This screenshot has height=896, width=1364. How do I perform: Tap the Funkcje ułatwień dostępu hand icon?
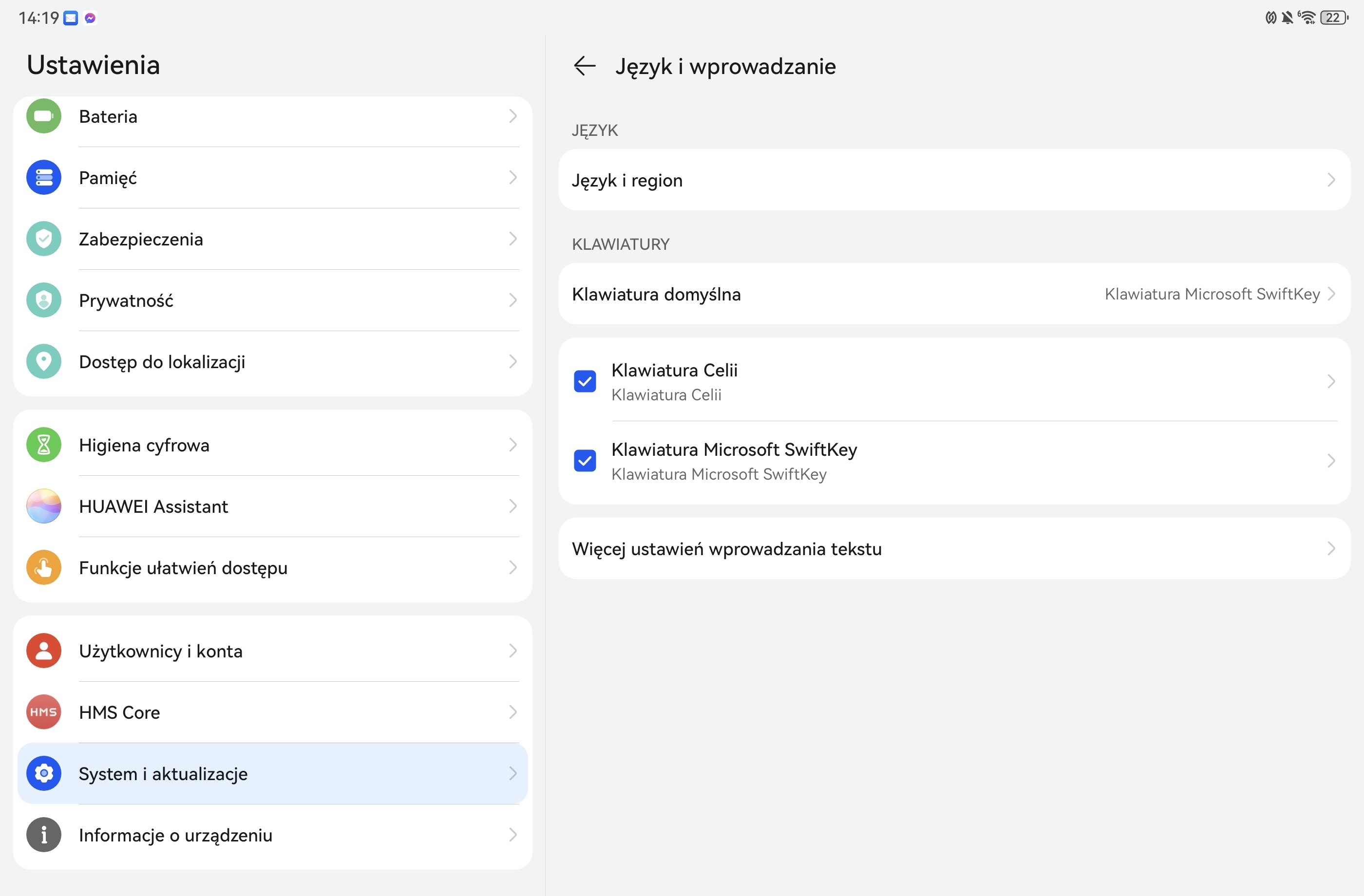coord(43,567)
